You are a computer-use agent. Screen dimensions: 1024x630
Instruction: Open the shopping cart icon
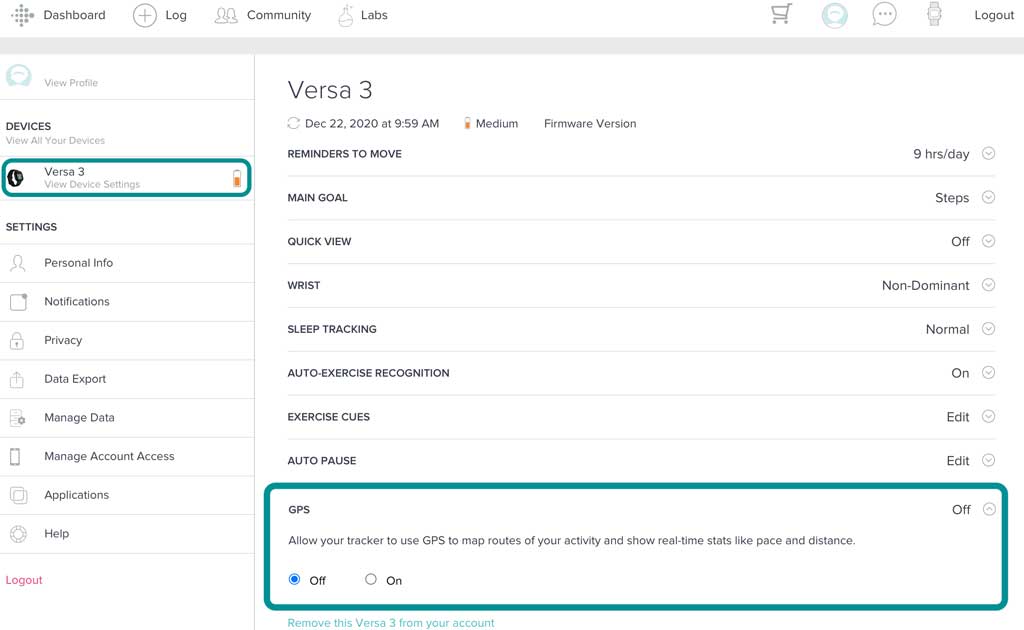781,14
